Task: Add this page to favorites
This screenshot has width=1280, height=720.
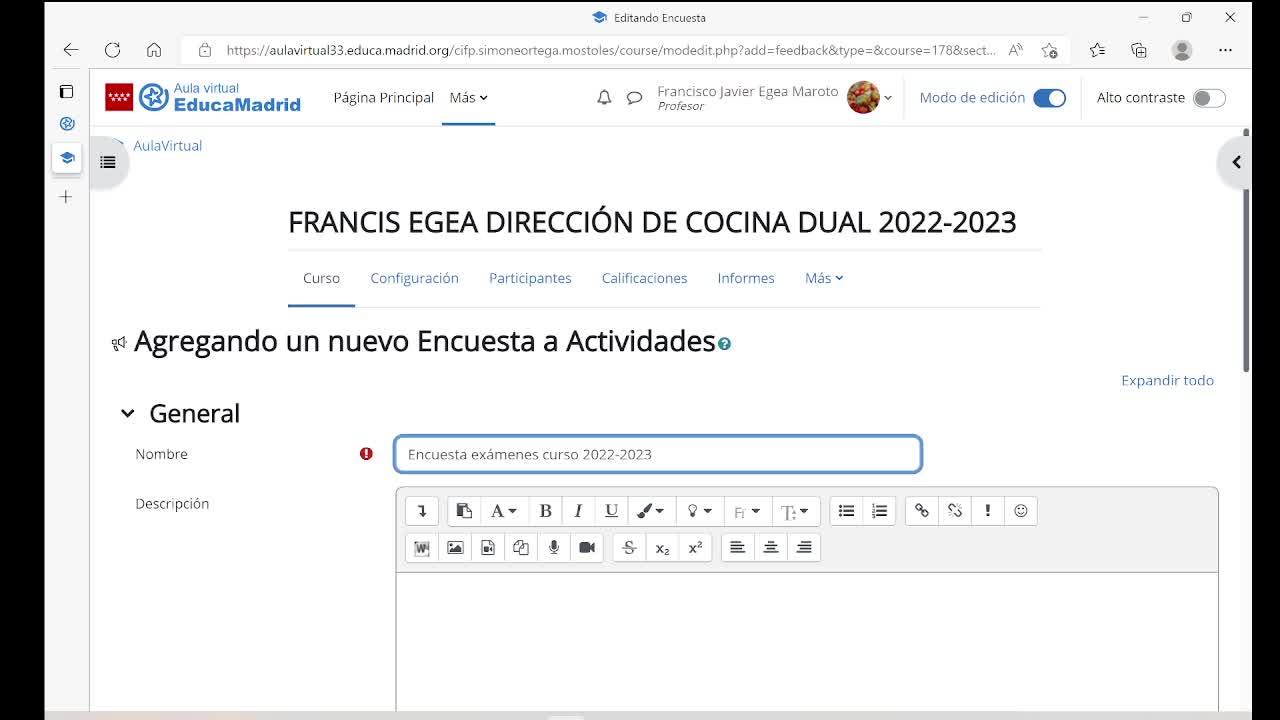Action: (x=1049, y=50)
